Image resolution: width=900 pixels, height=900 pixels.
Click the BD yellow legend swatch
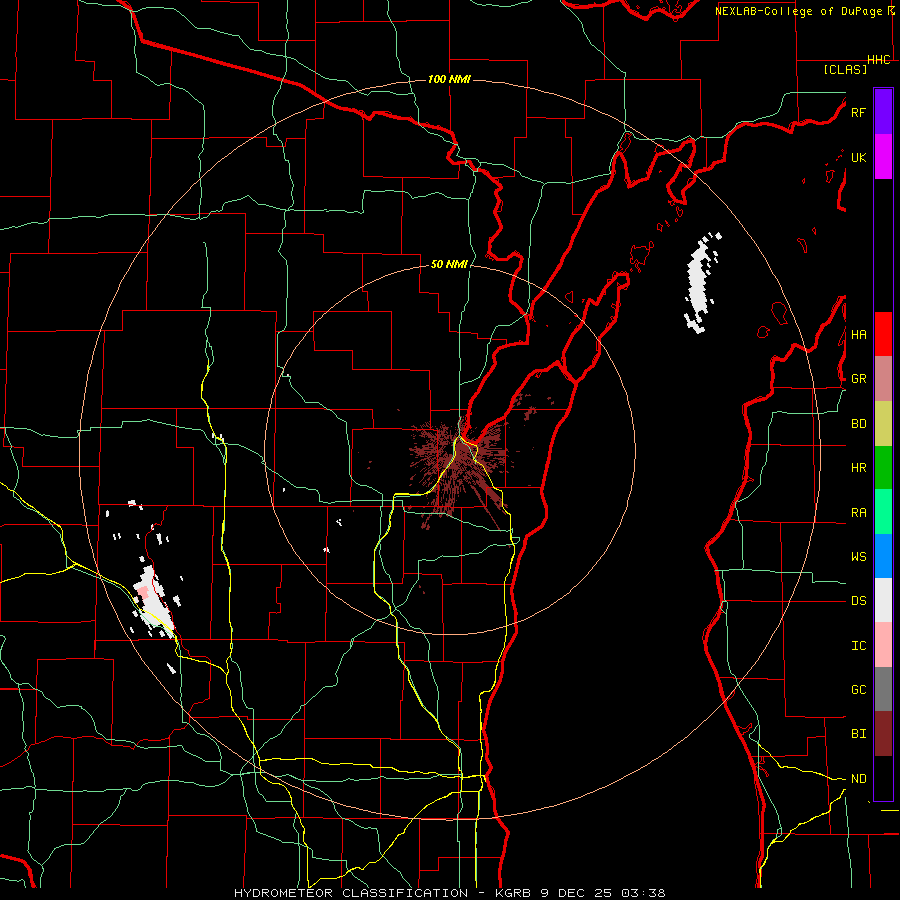(x=883, y=424)
